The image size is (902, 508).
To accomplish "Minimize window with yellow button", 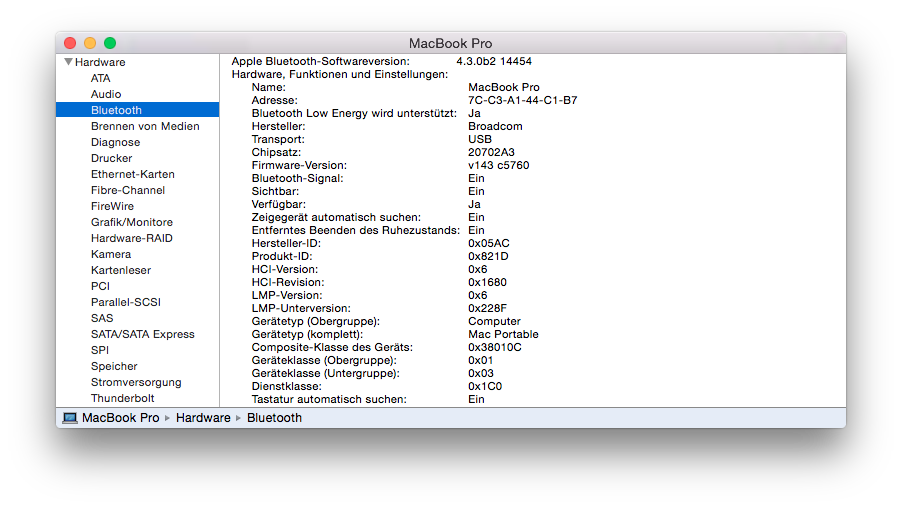I will [x=90, y=43].
